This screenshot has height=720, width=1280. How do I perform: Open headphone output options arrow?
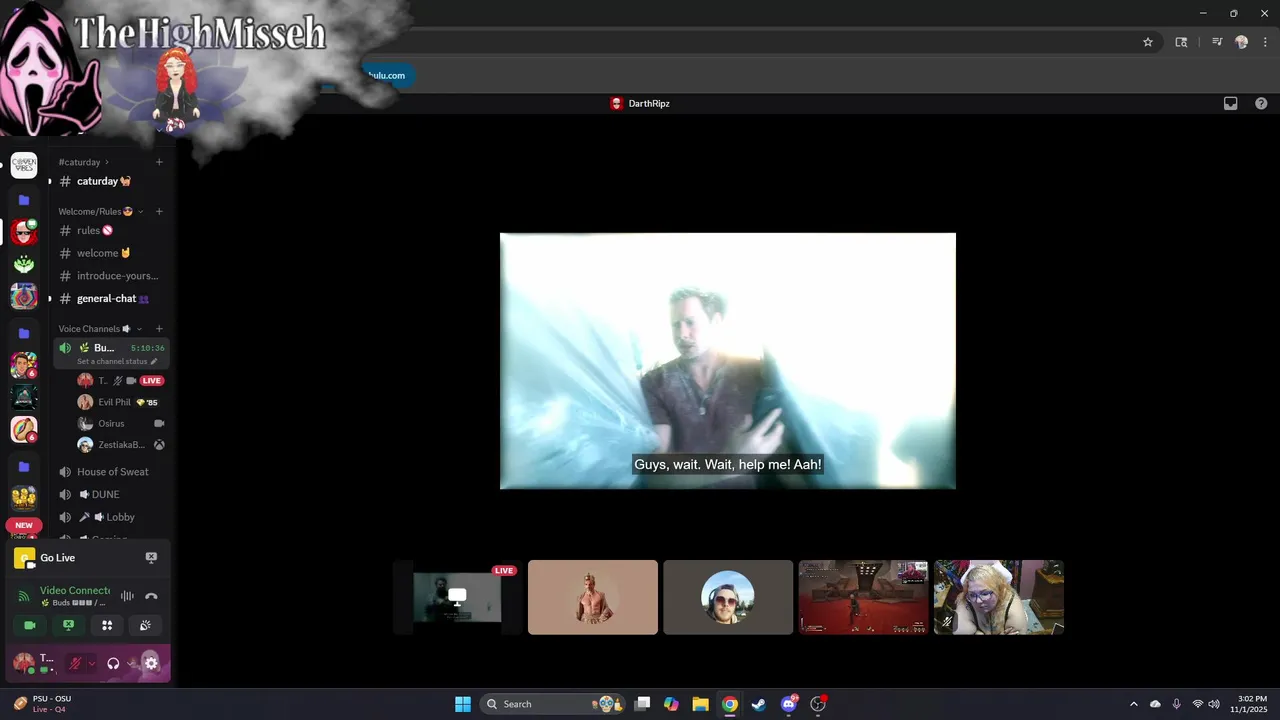tap(131, 663)
